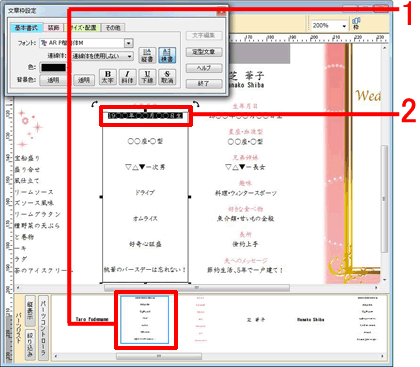
Task: Open the 連綿体 ligature dropdown
Action: coord(129,56)
